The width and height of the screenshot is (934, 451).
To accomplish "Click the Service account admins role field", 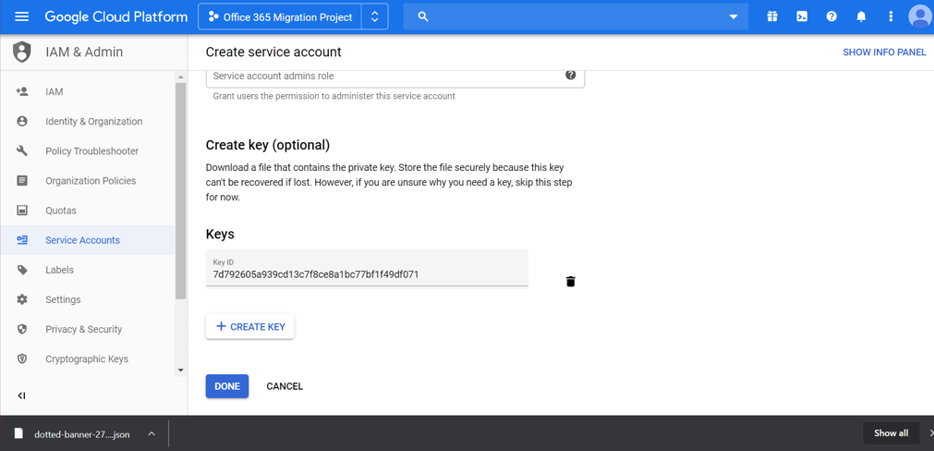I will click(x=385, y=76).
